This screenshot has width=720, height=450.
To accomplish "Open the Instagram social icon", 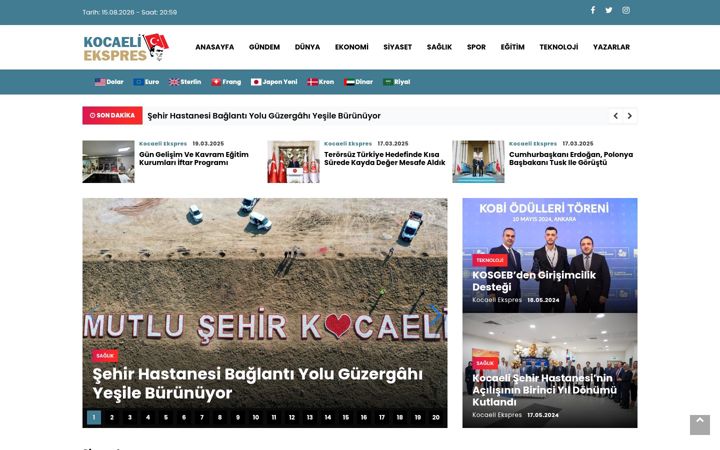I will tap(626, 10).
